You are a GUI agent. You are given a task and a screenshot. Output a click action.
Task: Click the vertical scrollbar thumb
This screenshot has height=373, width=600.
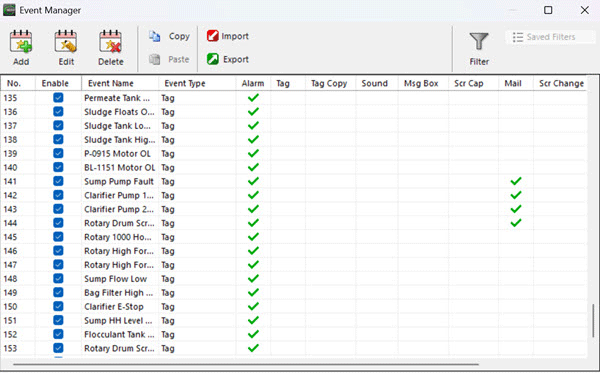coord(593,321)
